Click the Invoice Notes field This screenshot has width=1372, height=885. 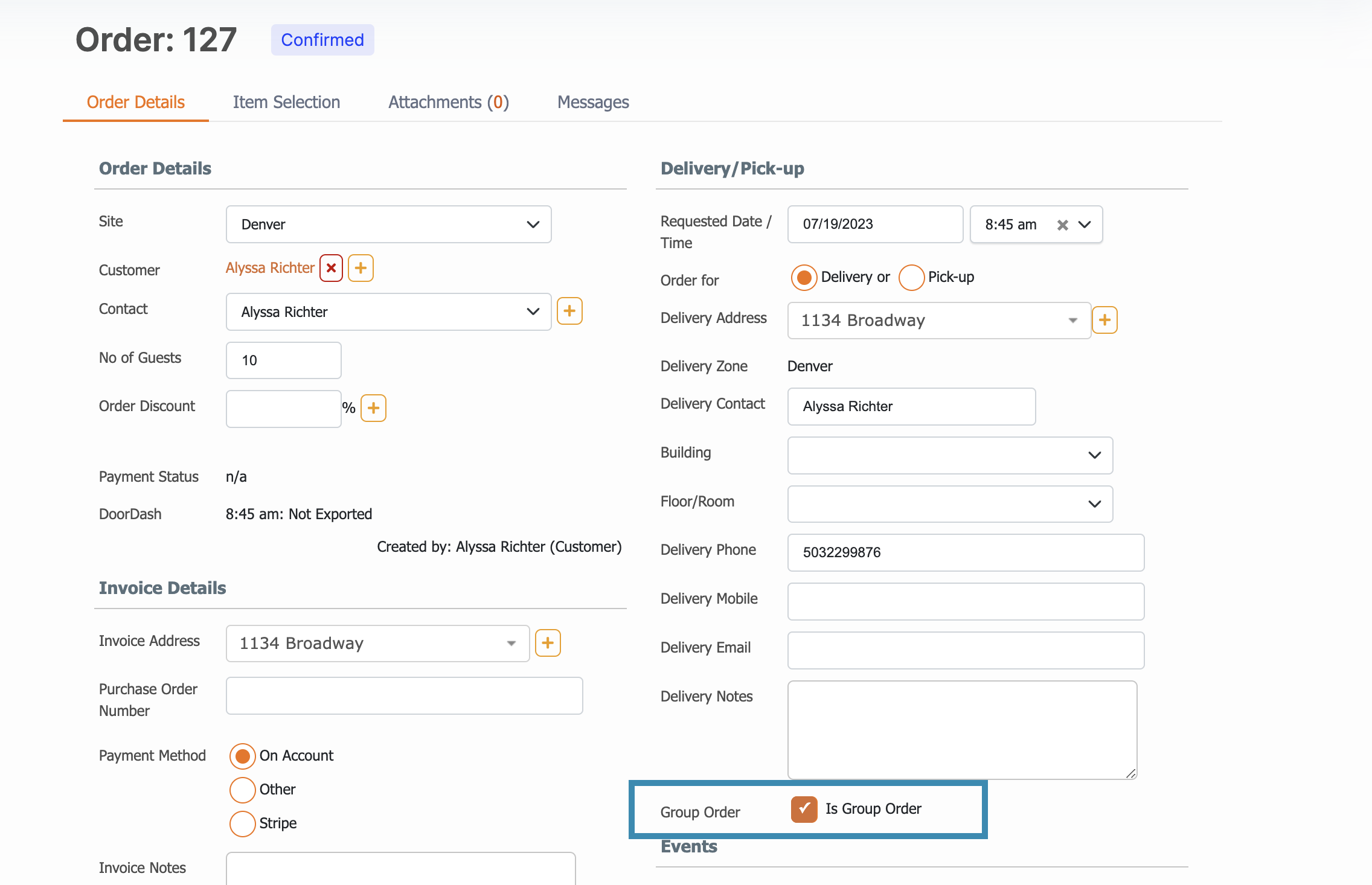pos(400,869)
